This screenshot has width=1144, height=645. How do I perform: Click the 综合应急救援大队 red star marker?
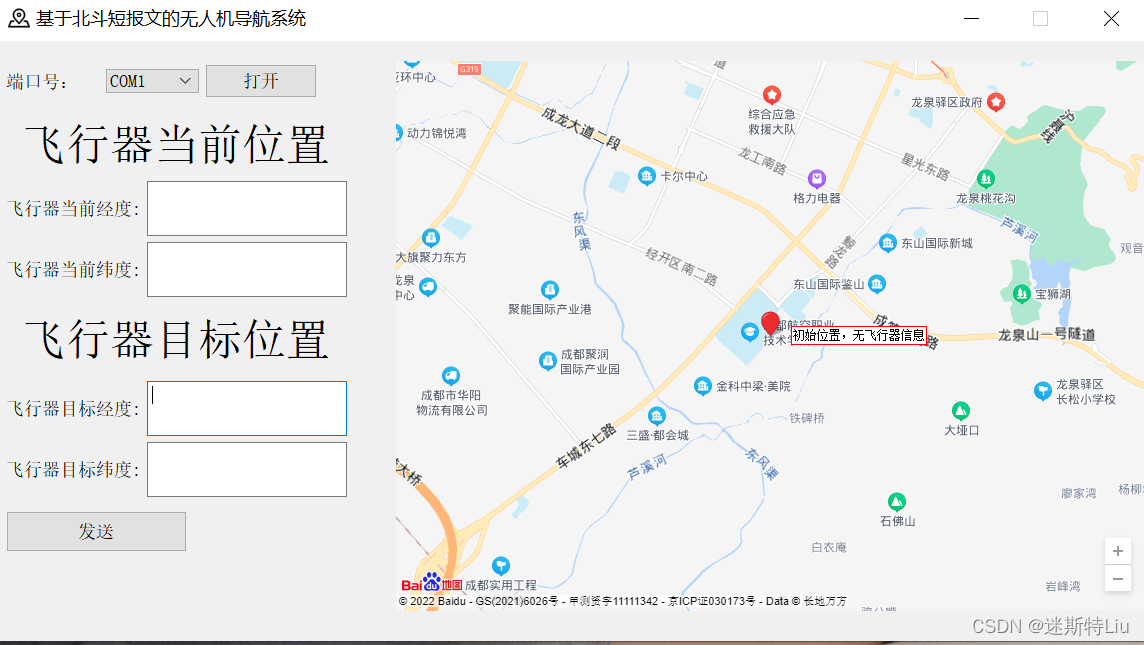(772, 95)
